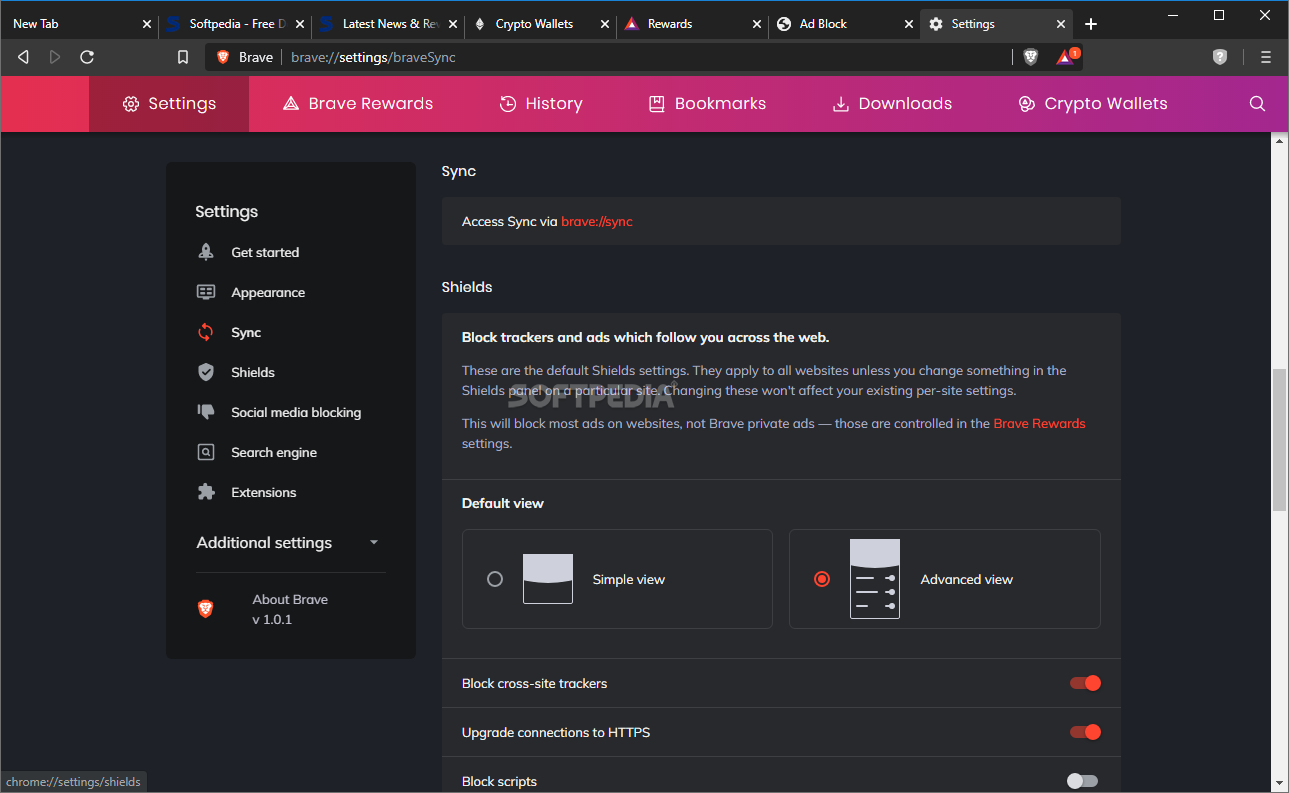Viewport: 1289px width, 793px height.
Task: Click the Brave lion icon in address bar
Action: (223, 57)
